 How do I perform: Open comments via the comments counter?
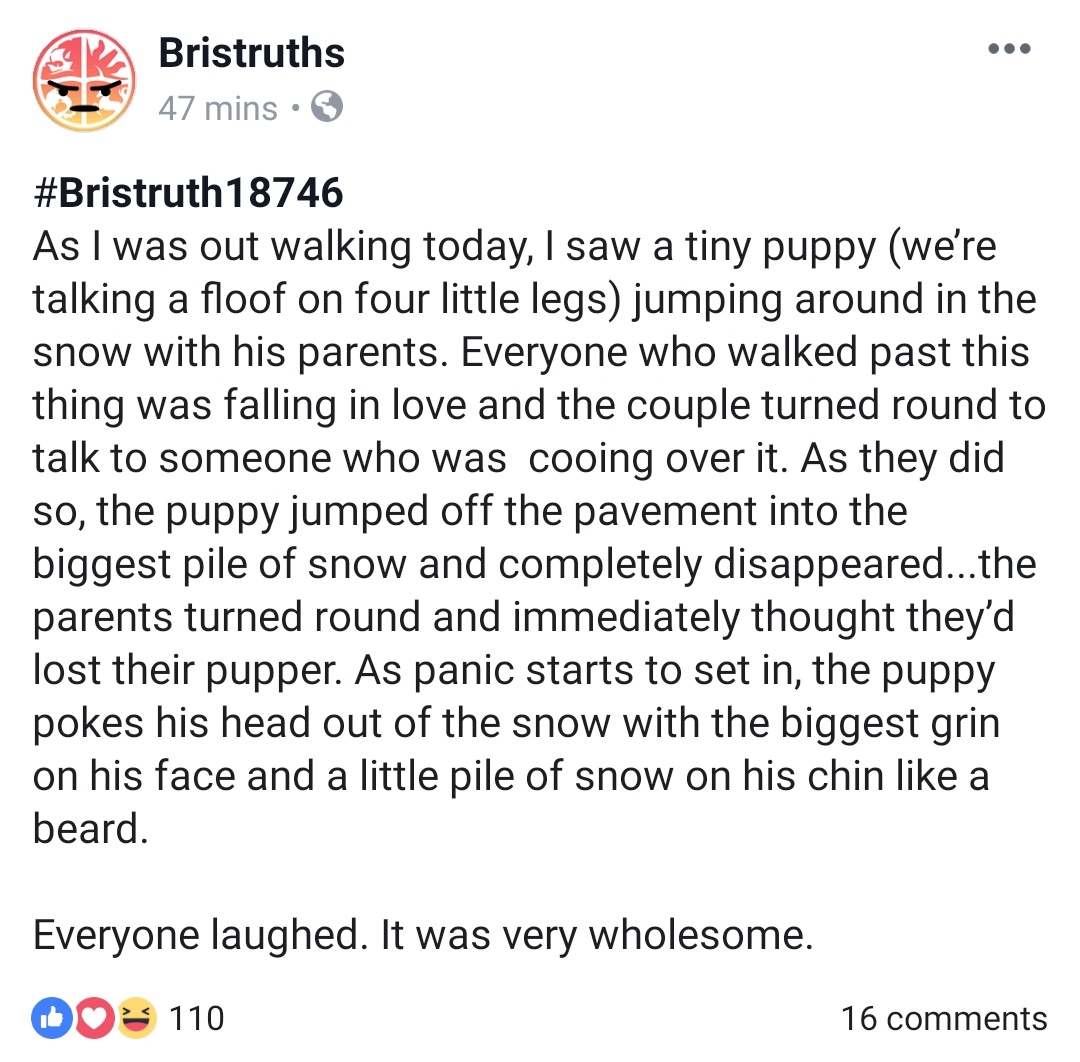click(945, 1019)
